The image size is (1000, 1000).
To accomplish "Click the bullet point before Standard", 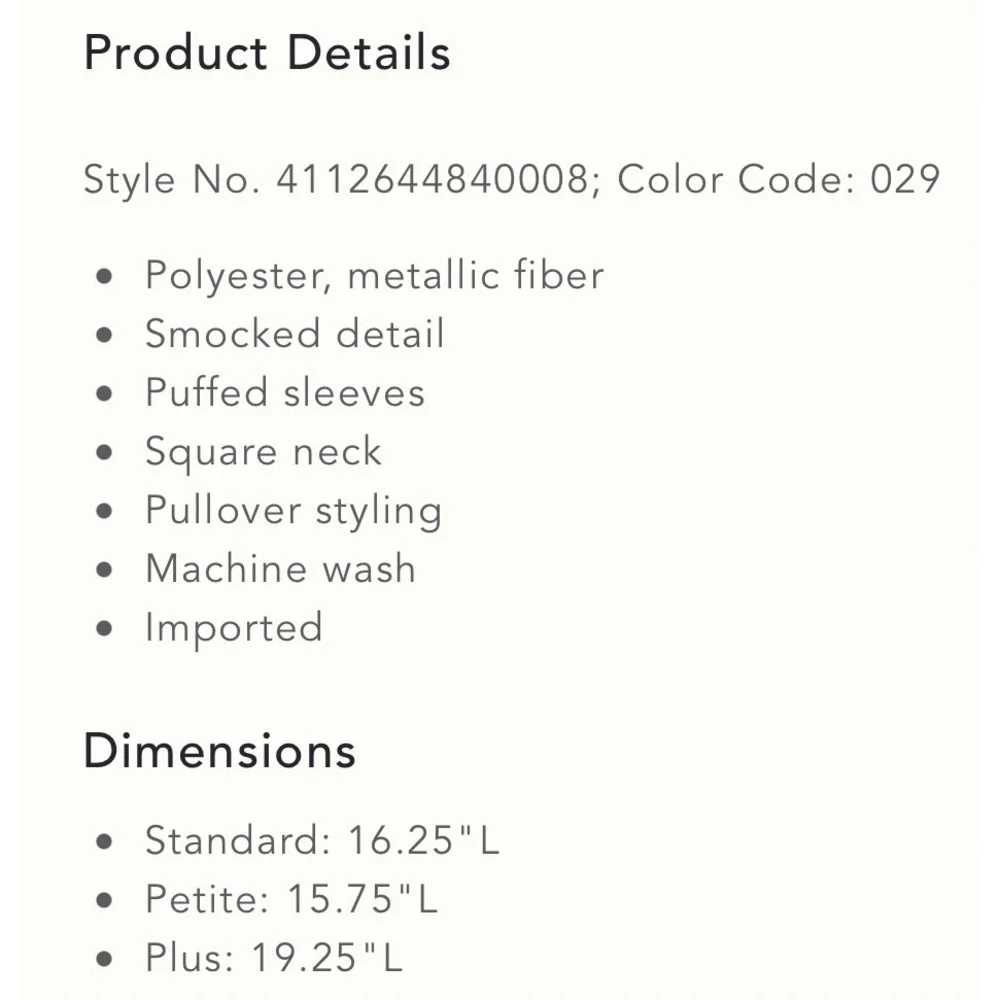I will pyautogui.click(x=105, y=842).
